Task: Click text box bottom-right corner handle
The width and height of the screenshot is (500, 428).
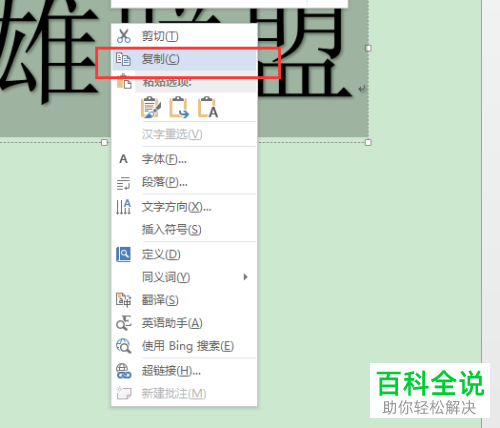Action: tap(368, 143)
